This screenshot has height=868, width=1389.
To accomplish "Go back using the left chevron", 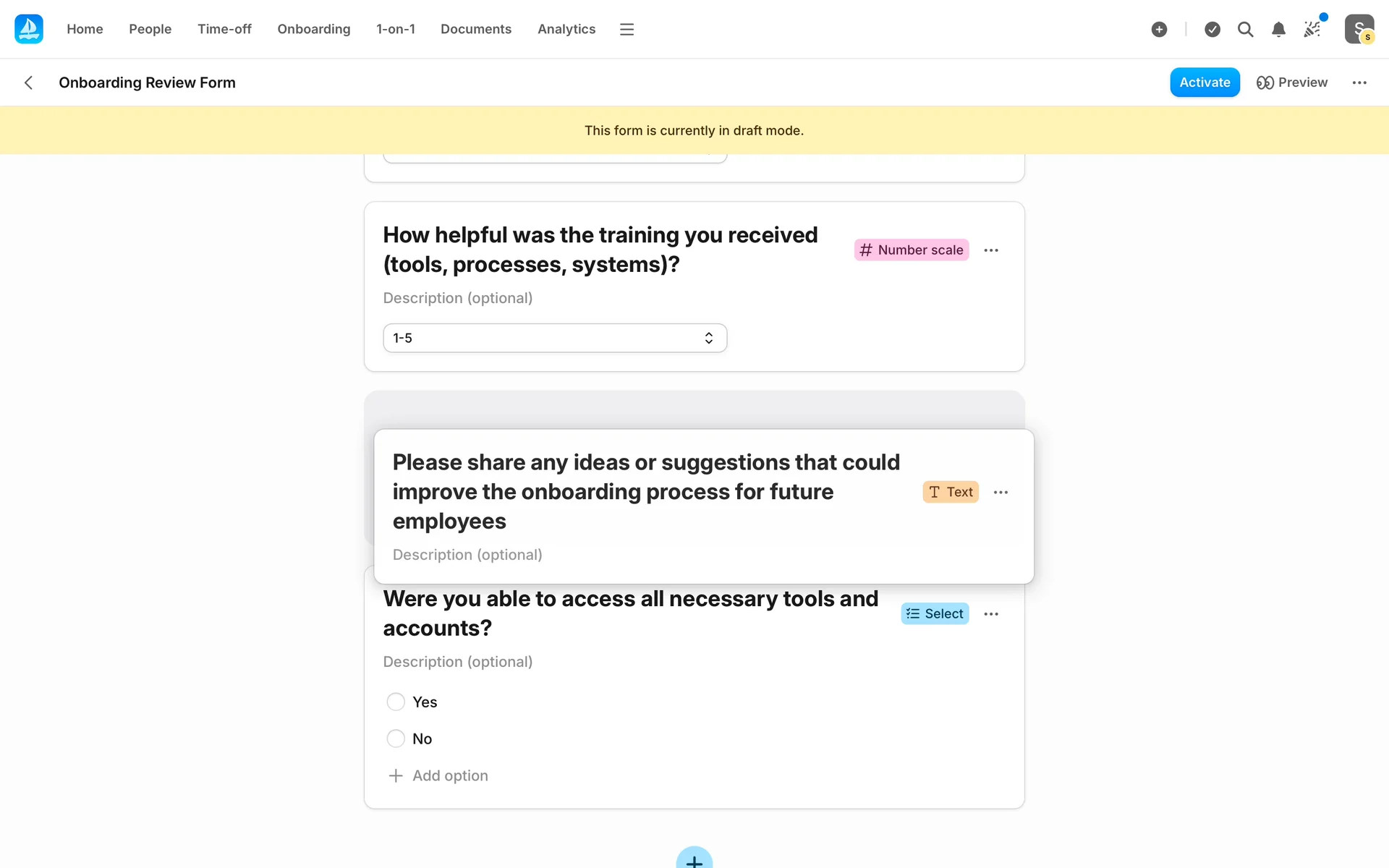I will click(x=29, y=82).
